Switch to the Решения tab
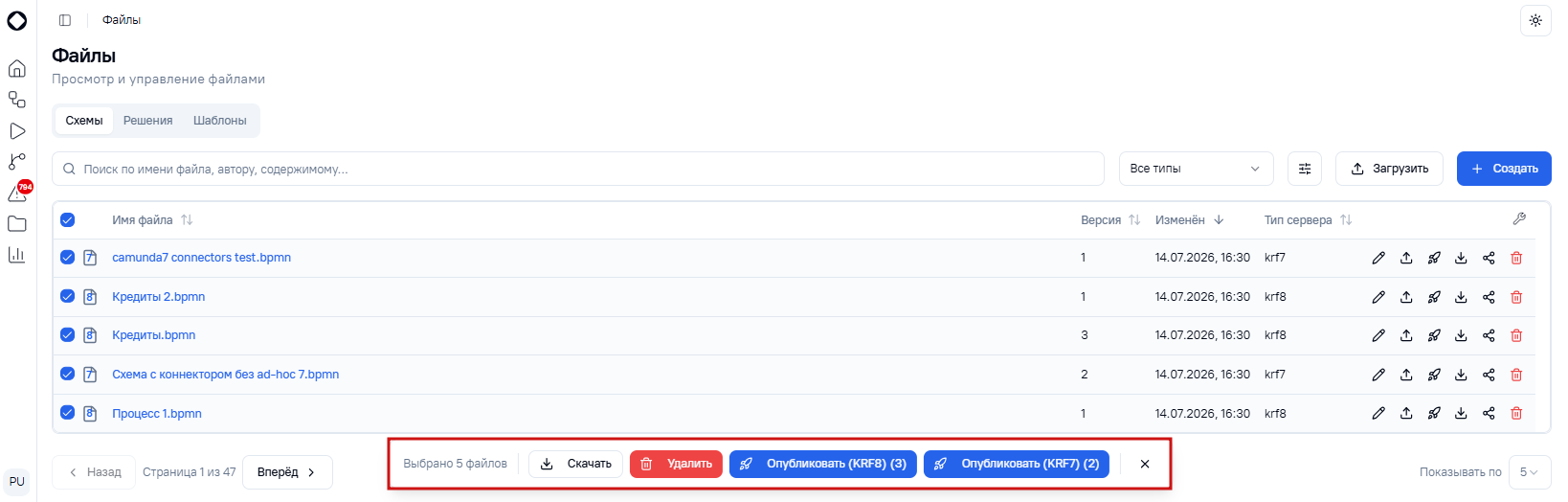 (x=147, y=121)
